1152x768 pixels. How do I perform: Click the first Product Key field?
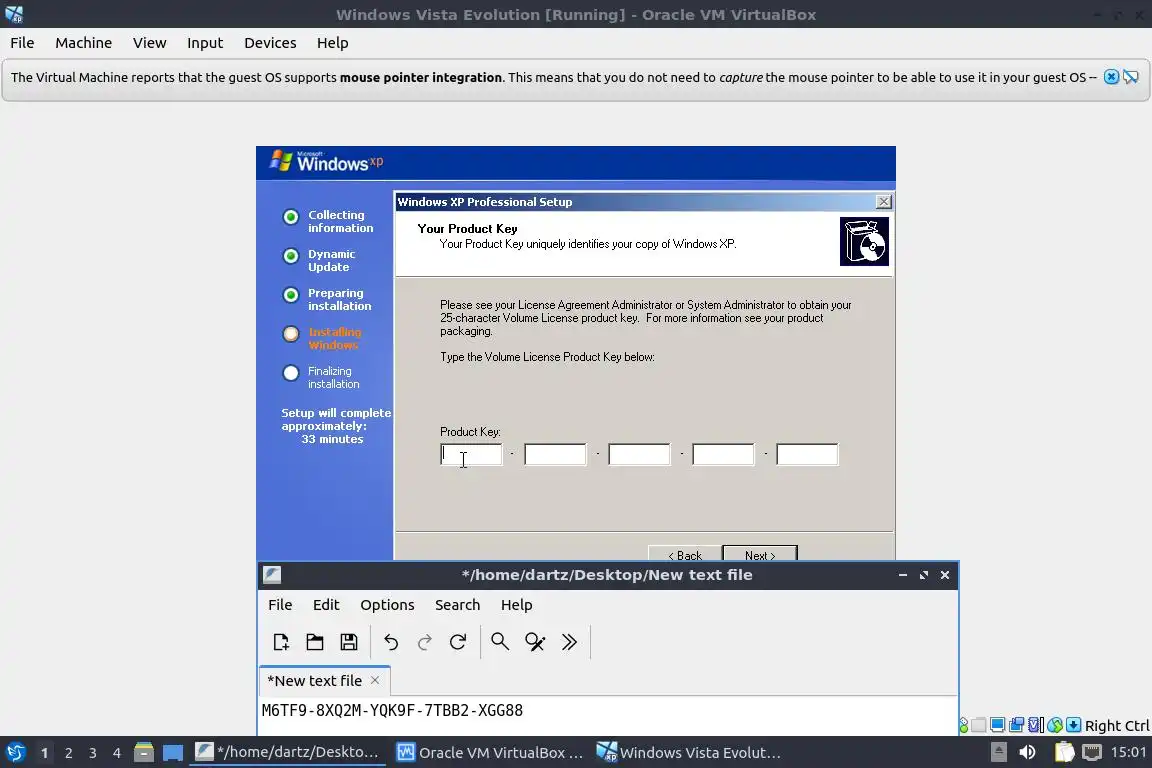coord(471,454)
